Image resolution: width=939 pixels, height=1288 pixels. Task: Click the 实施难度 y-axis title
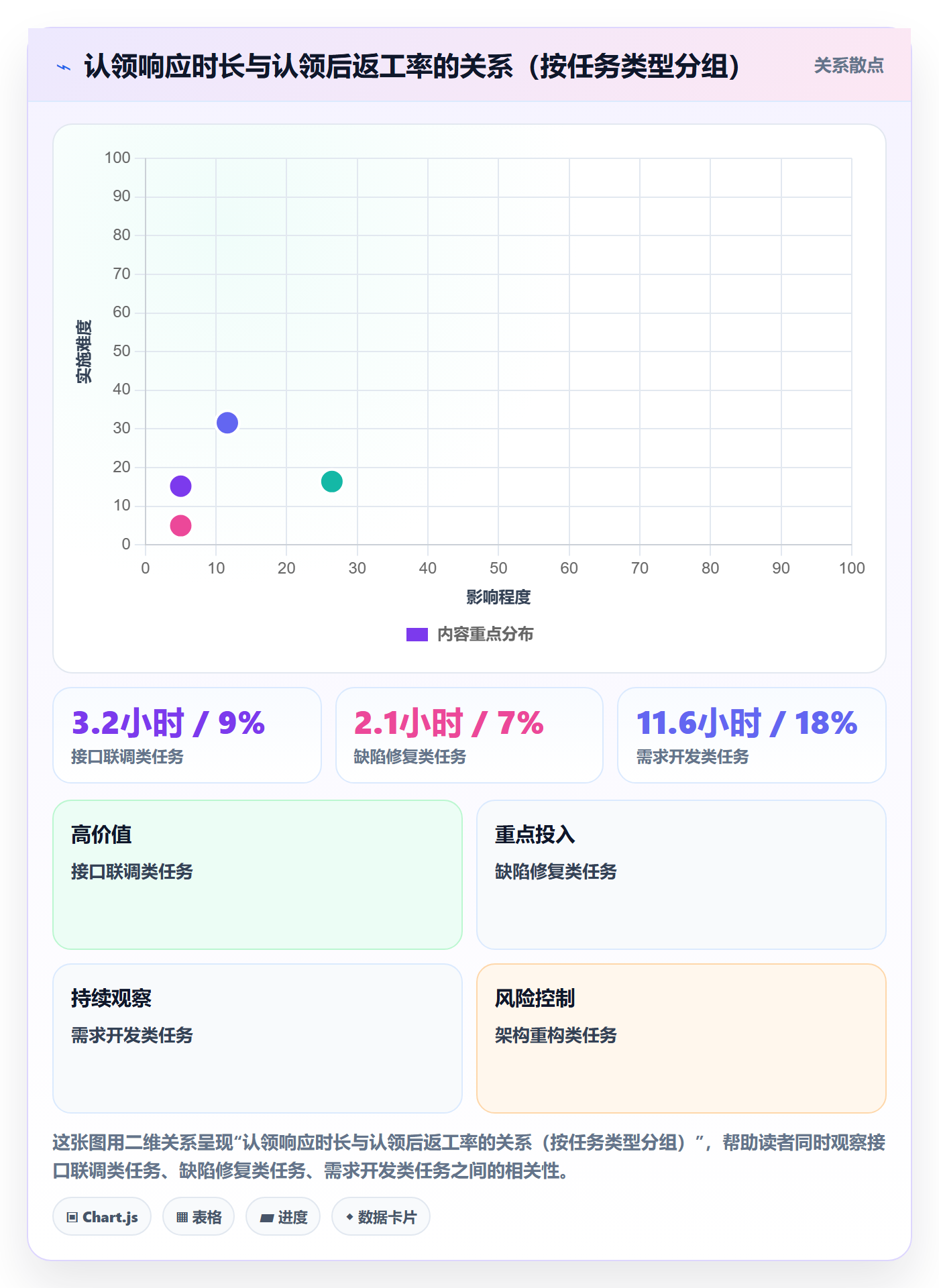pos(84,352)
